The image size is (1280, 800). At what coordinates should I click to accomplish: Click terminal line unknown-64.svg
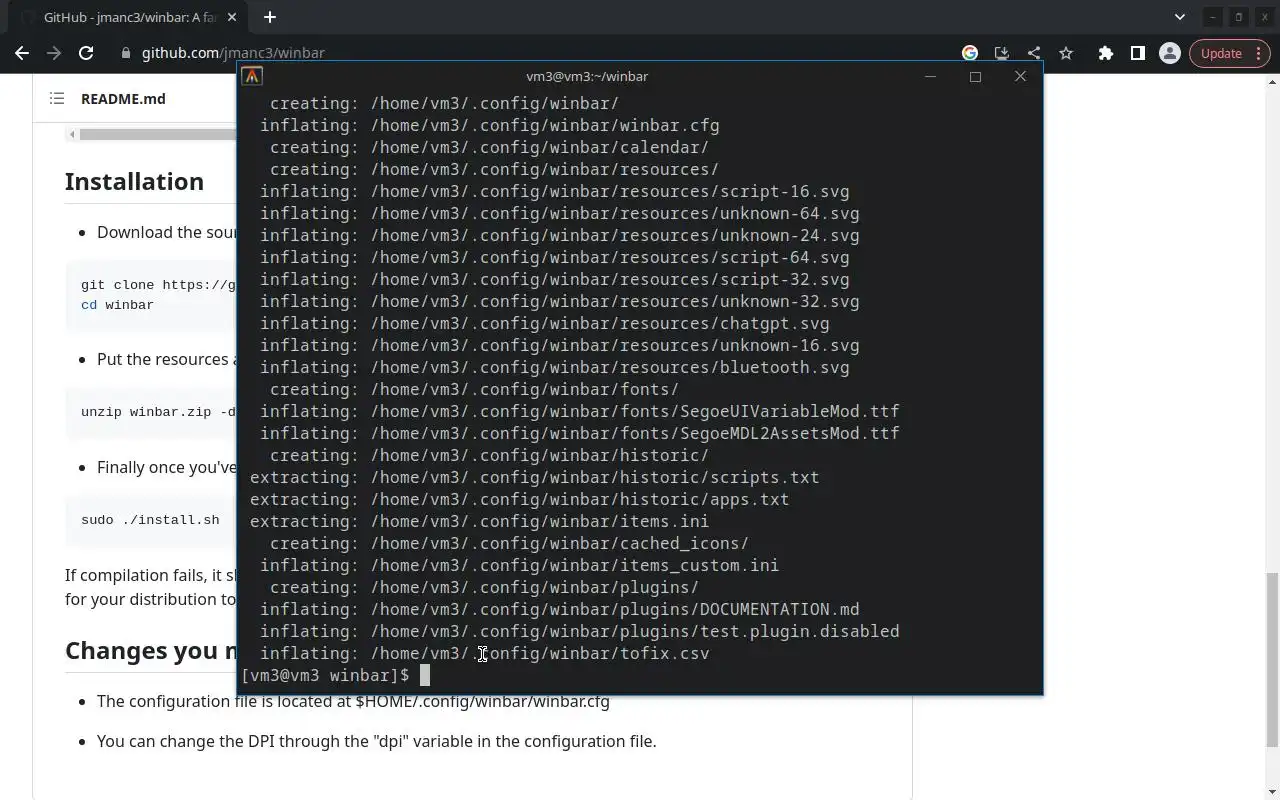[x=560, y=213]
